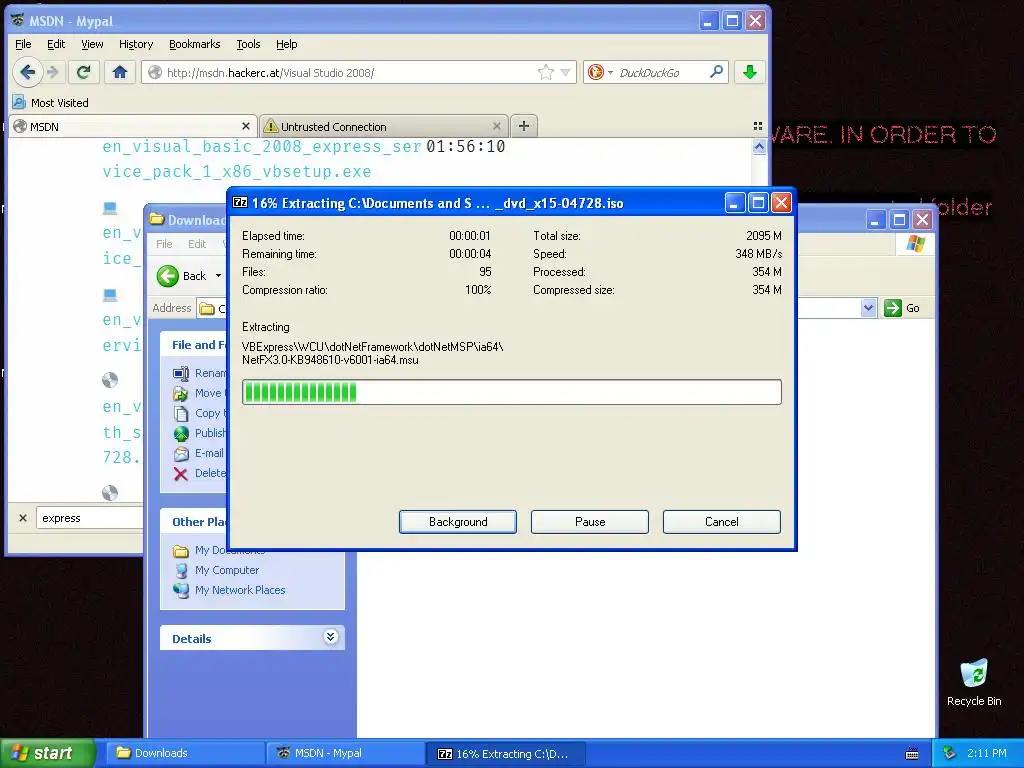Click the E-mail task icon in Downloads
This screenshot has width=1024, height=768.
(181, 453)
